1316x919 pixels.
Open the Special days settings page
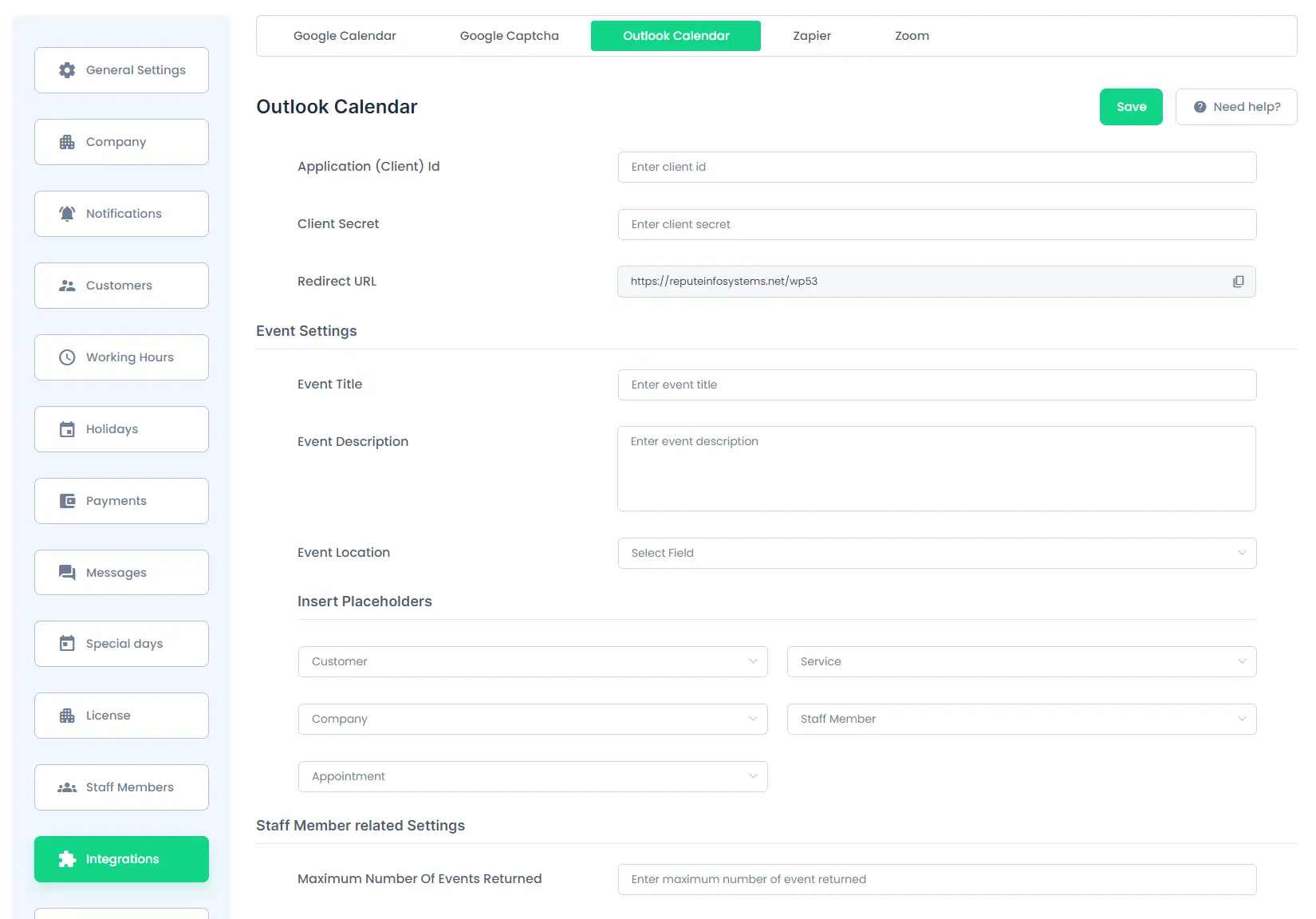(121, 644)
